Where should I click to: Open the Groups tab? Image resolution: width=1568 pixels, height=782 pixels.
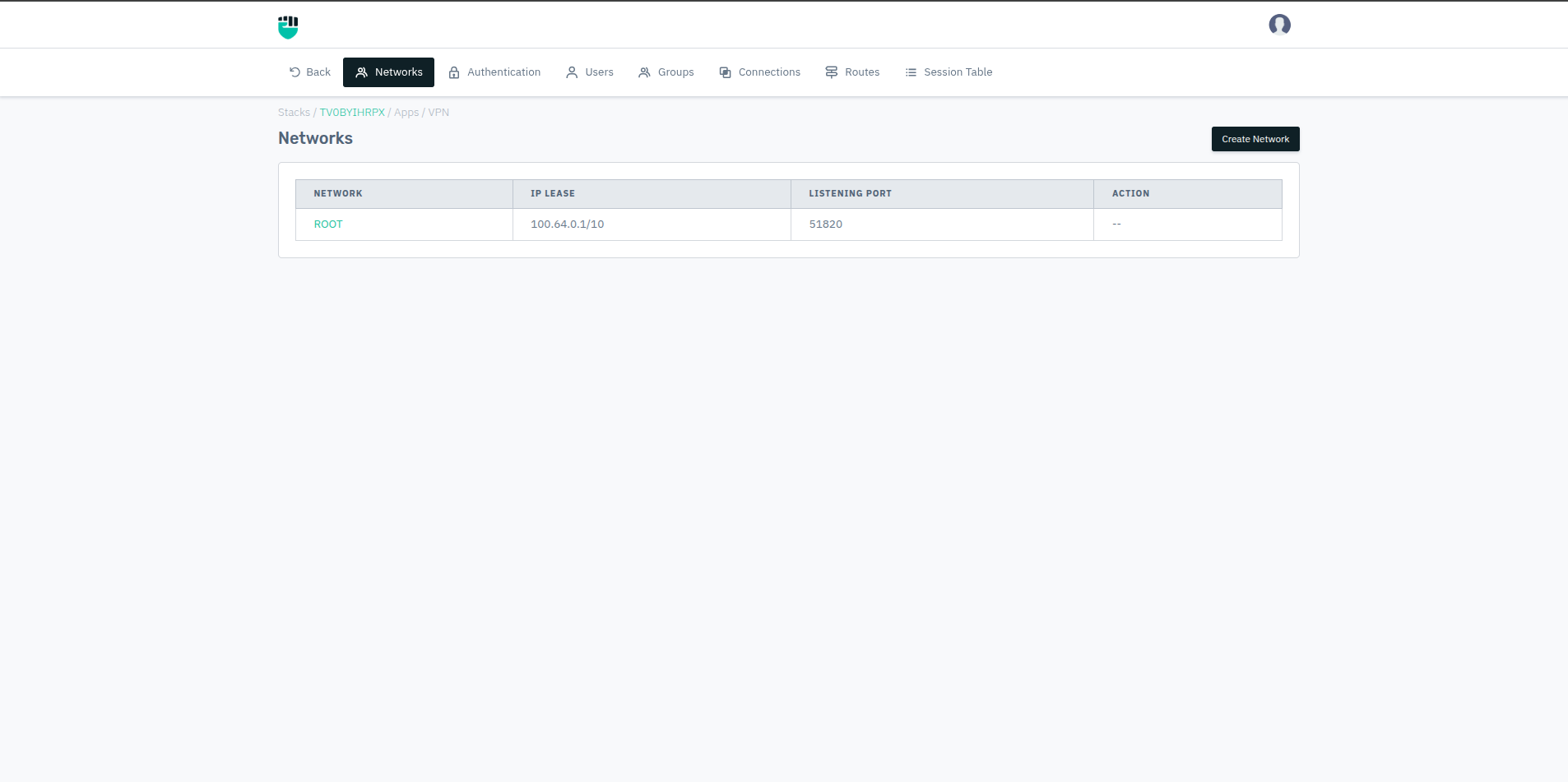[x=666, y=72]
